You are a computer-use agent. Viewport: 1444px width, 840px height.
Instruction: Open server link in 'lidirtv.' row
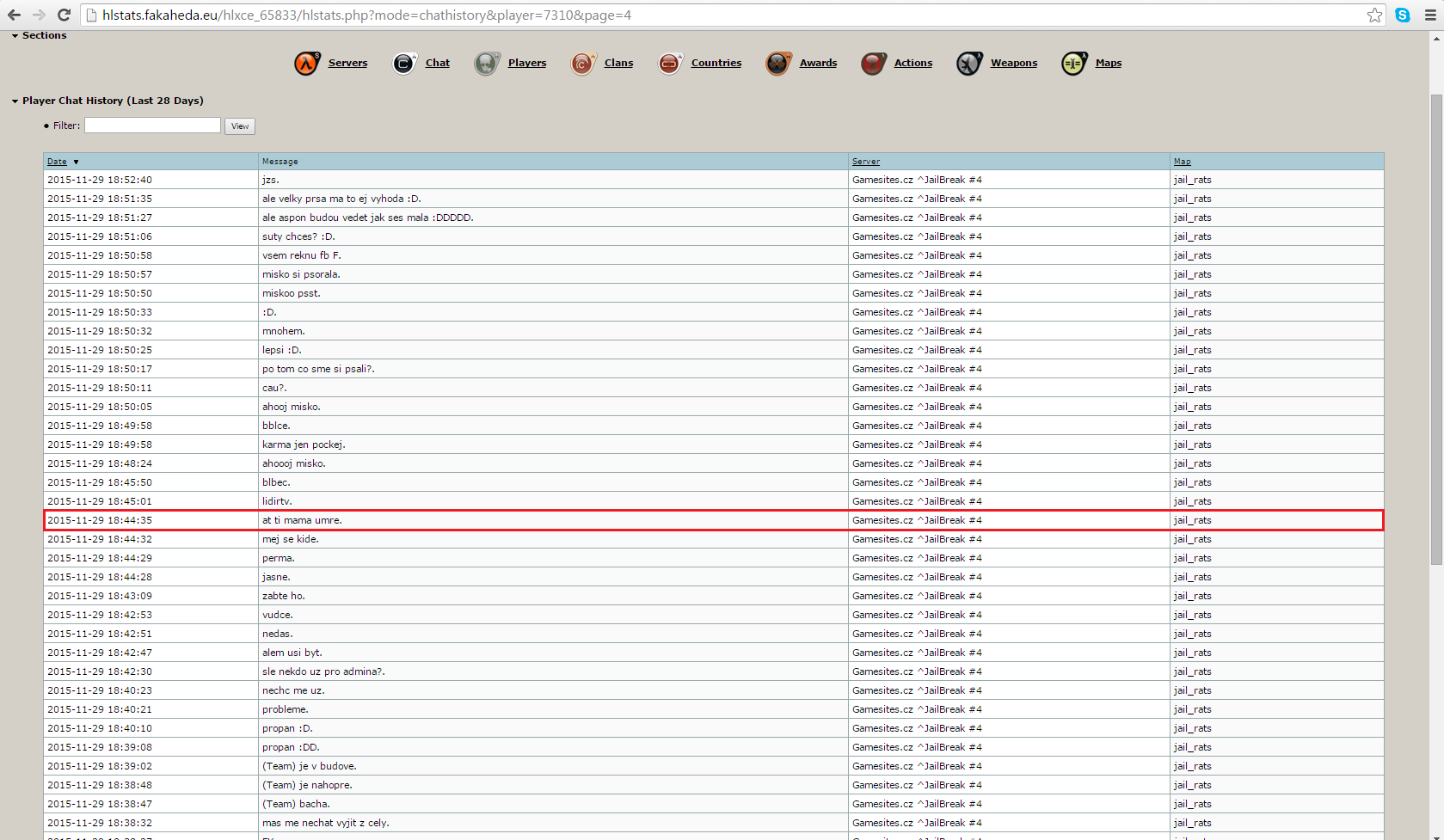[x=917, y=501]
